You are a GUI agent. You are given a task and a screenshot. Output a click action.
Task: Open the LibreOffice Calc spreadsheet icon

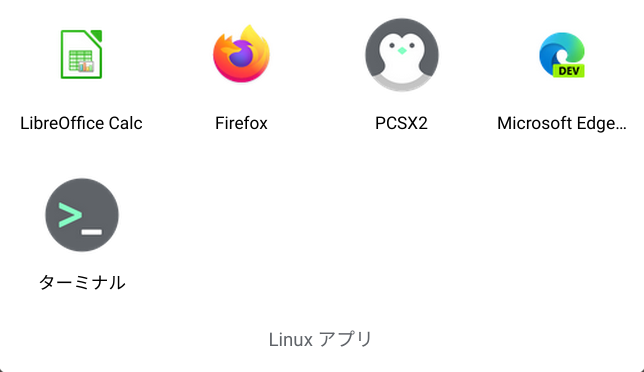pos(81,54)
